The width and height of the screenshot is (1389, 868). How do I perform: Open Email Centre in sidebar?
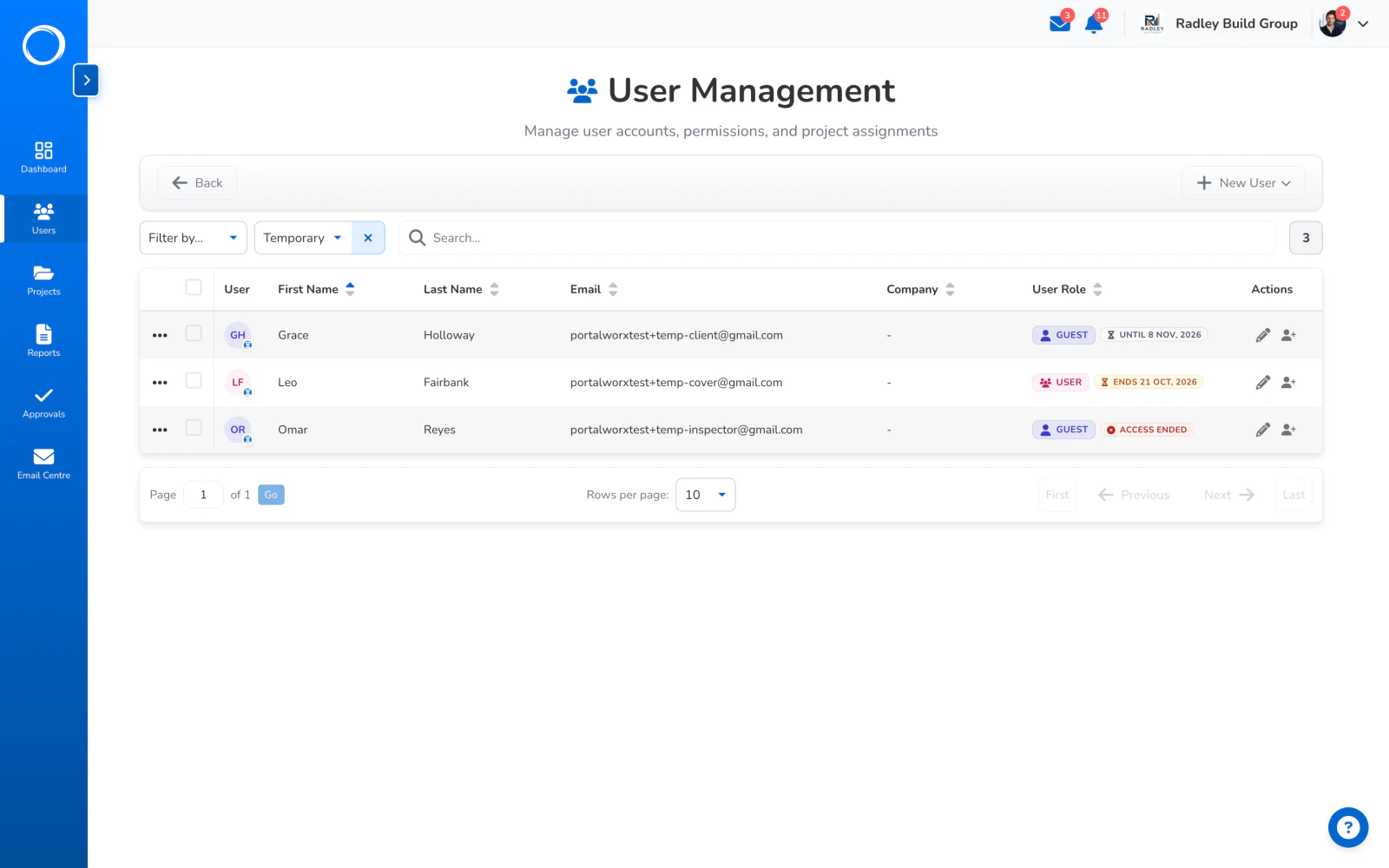click(x=43, y=464)
